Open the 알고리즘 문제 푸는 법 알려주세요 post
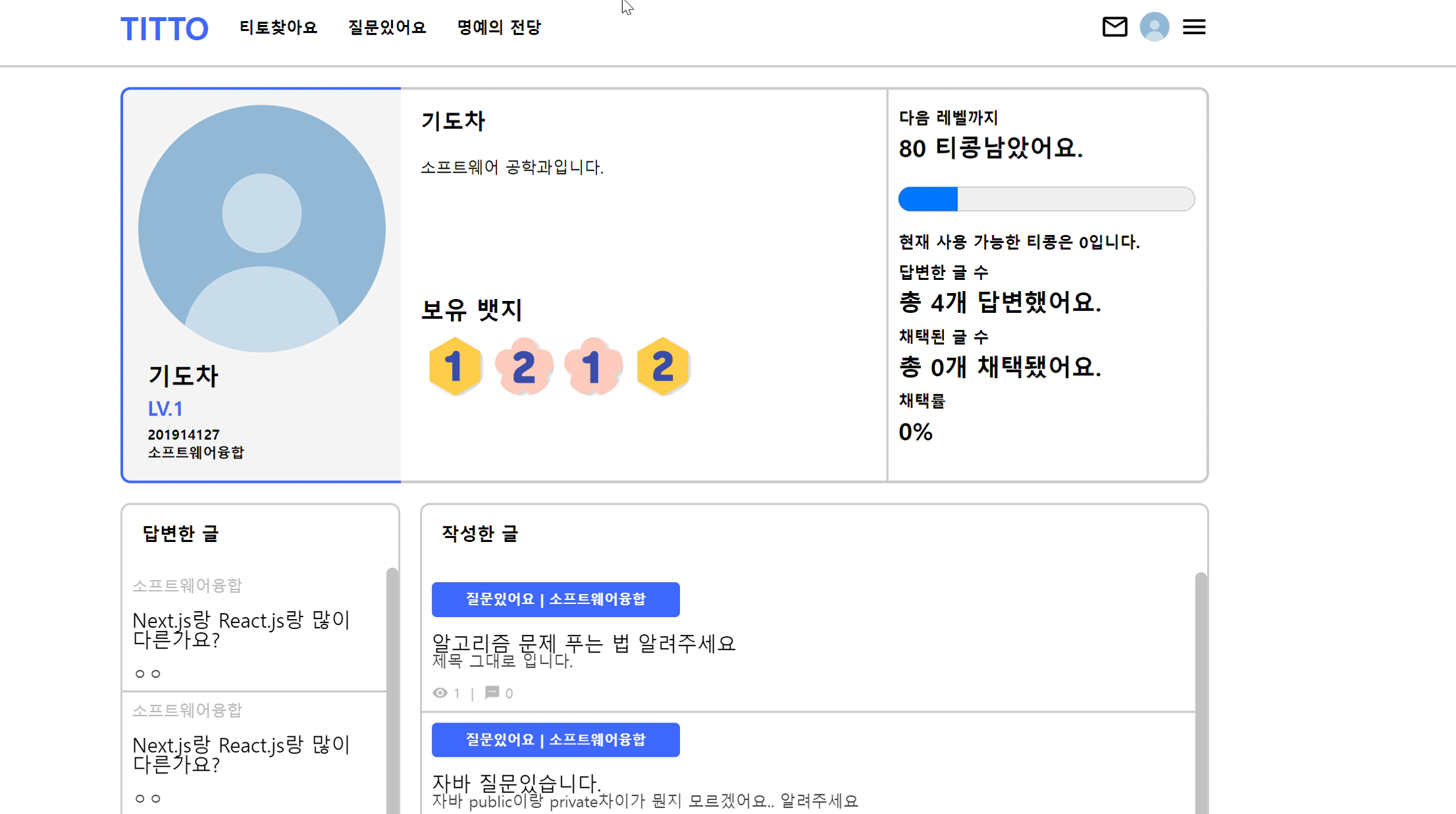 (x=583, y=643)
